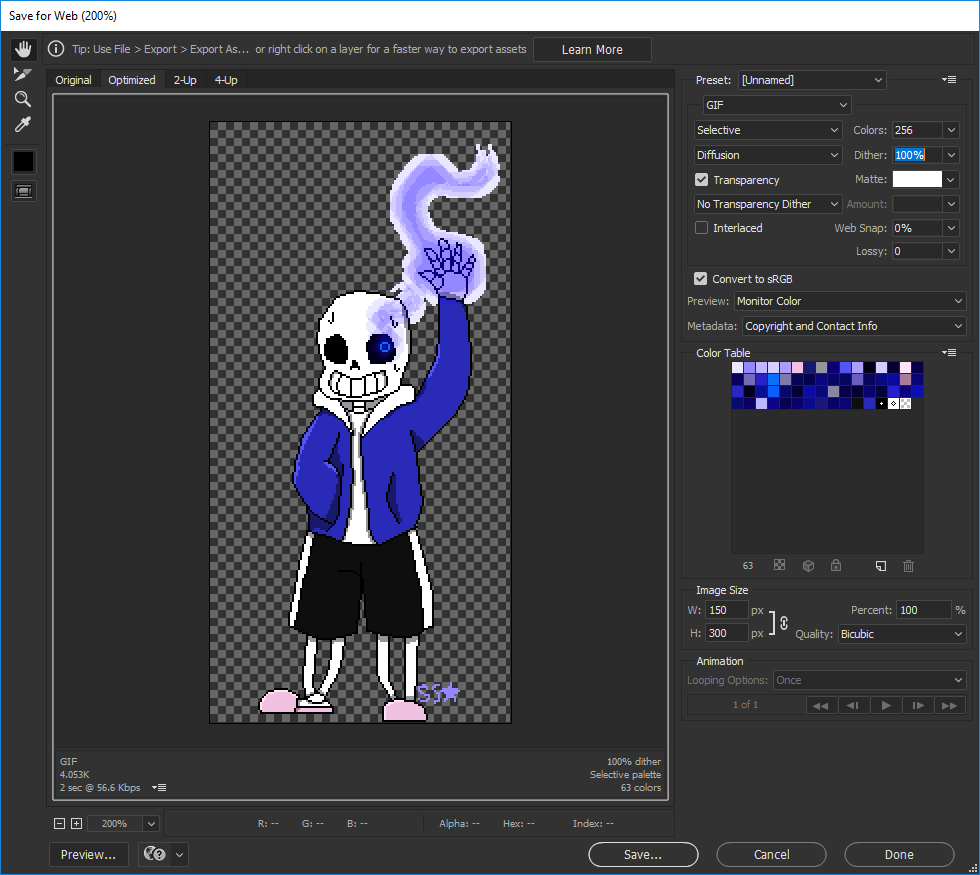Image resolution: width=980 pixels, height=875 pixels.
Task: Lock selected color in table
Action: (x=836, y=565)
